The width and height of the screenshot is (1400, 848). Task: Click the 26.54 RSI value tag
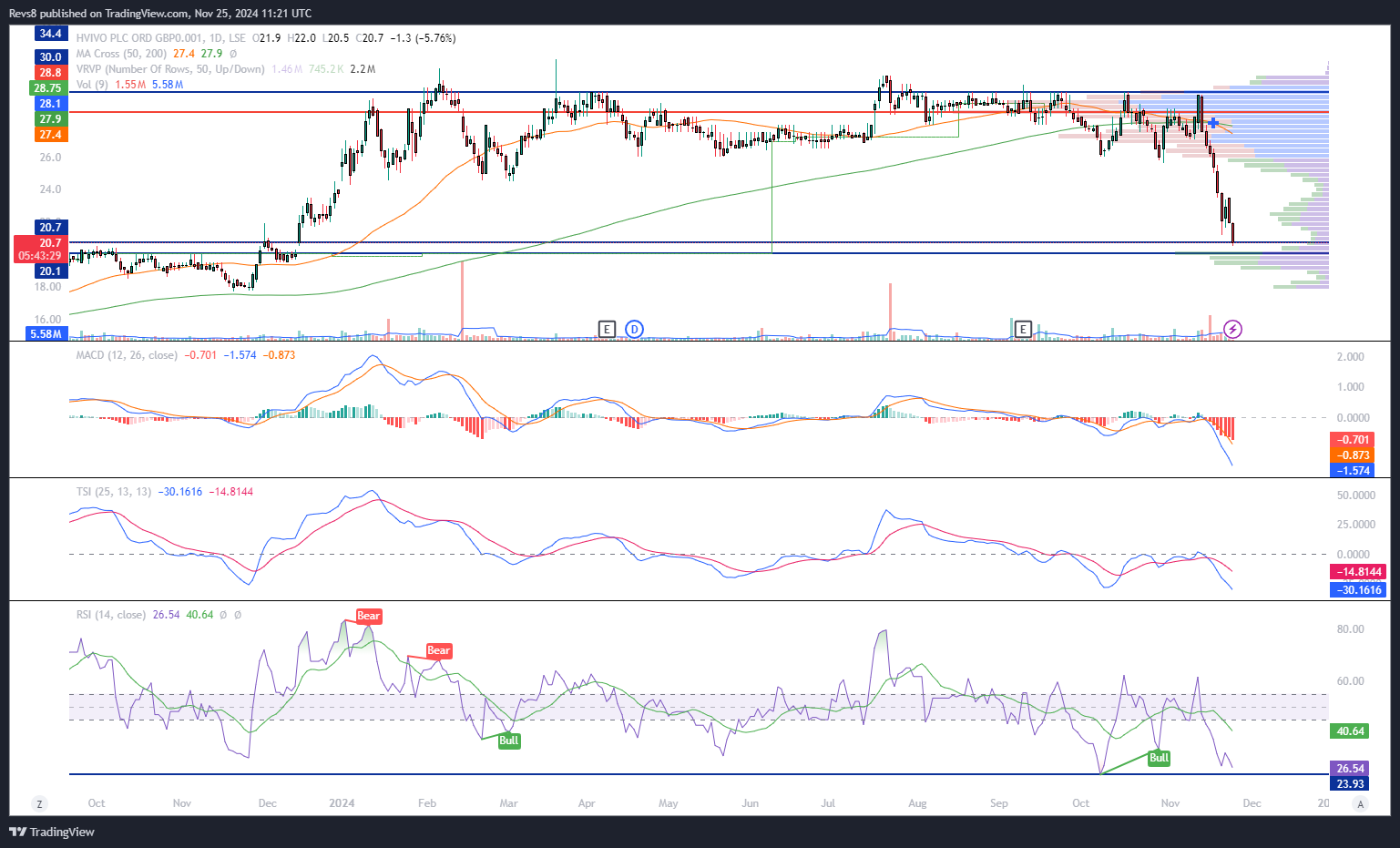tap(1349, 769)
